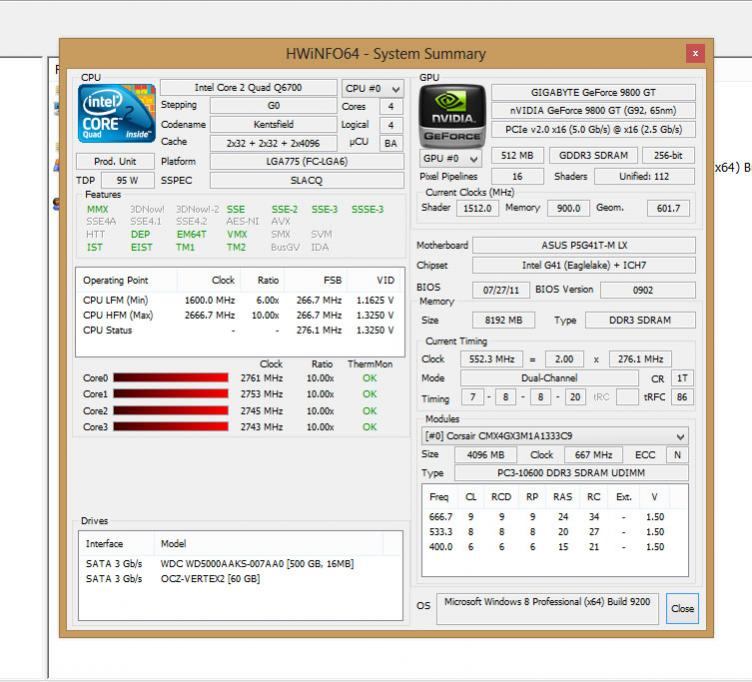The width and height of the screenshot is (752, 682).
Task: Click the VID column header
Action: coord(376,280)
